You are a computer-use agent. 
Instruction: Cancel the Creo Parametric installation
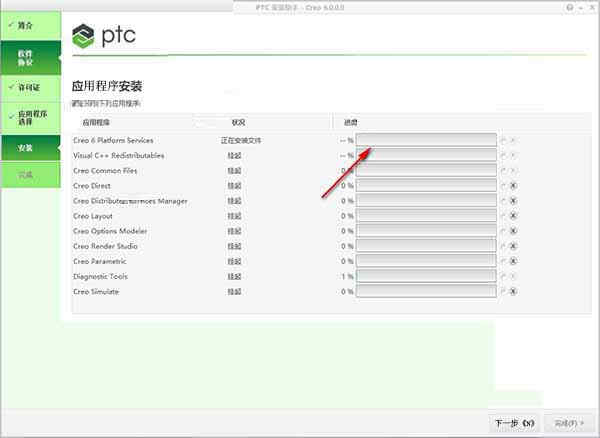(514, 261)
